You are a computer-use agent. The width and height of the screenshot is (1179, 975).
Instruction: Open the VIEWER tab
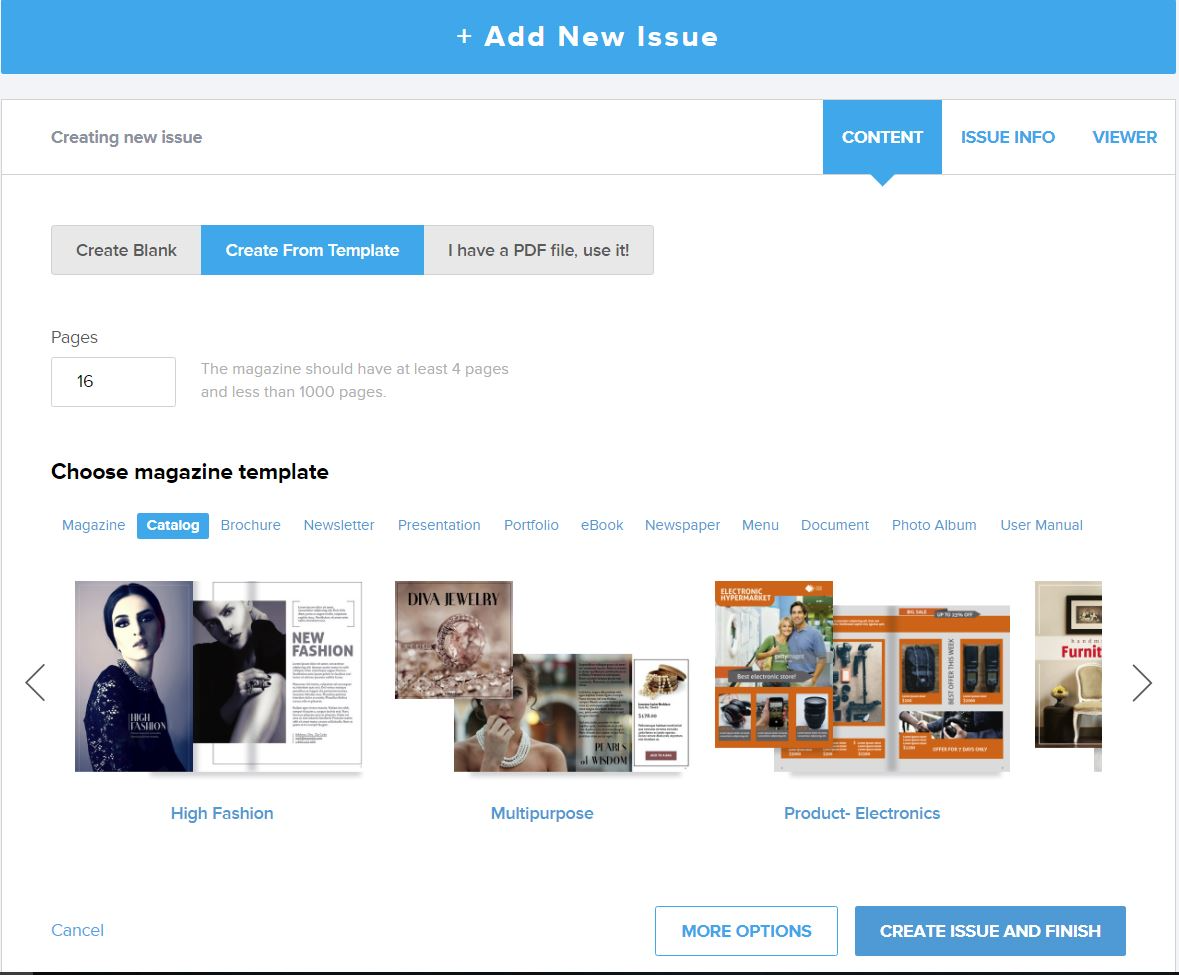(x=1124, y=137)
